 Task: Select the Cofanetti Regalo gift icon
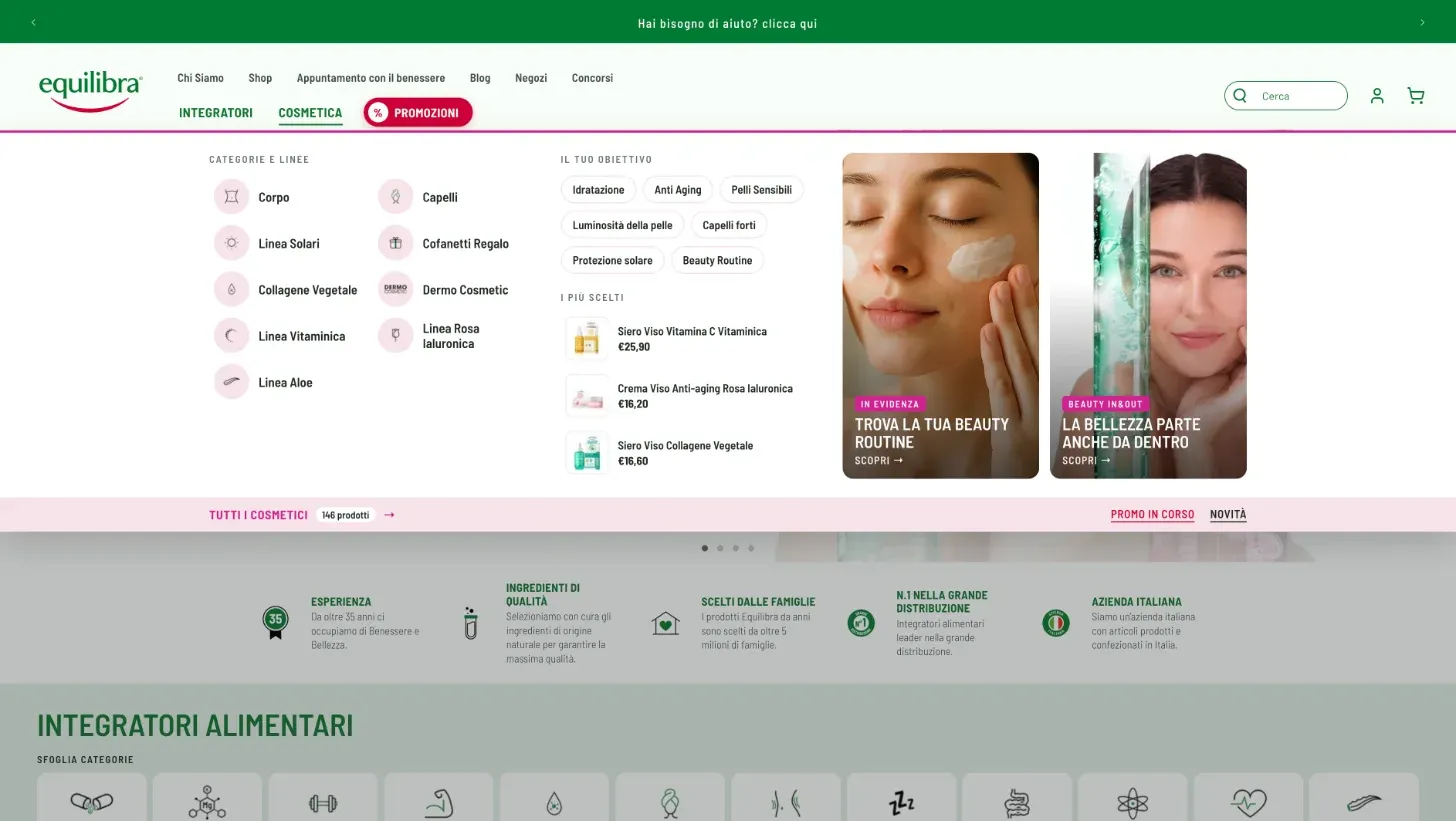(x=395, y=243)
